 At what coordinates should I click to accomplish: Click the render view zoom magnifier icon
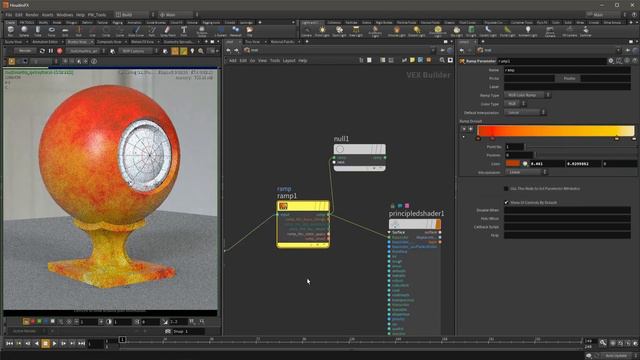point(201,51)
